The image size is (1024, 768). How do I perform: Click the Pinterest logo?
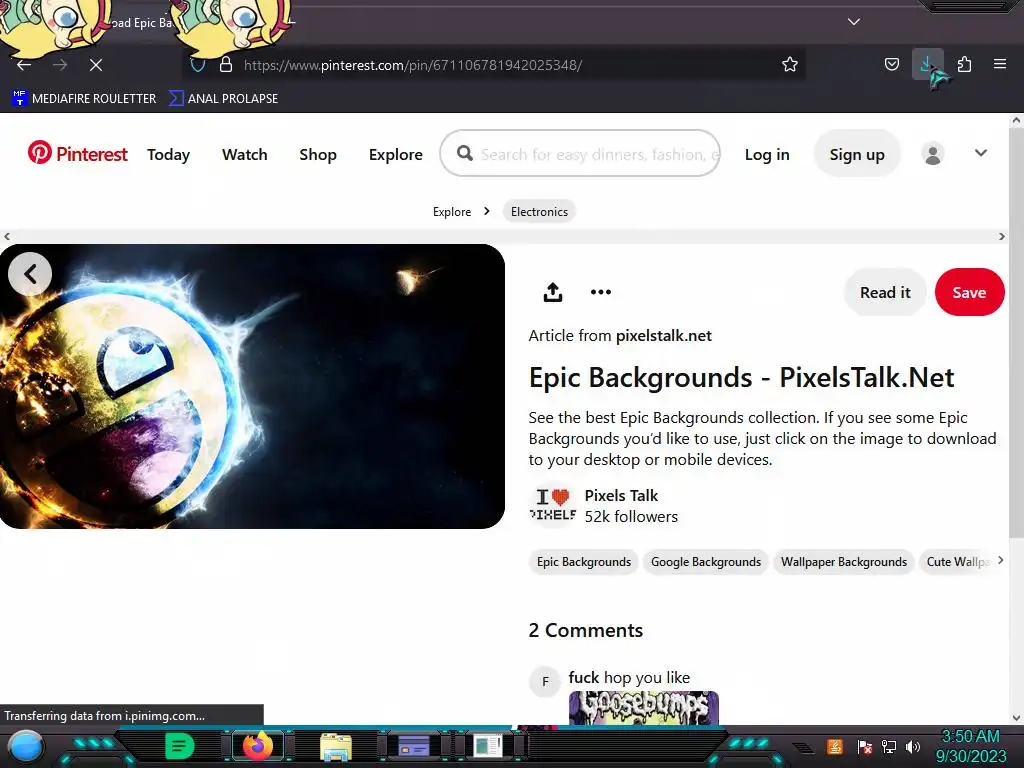tap(77, 154)
